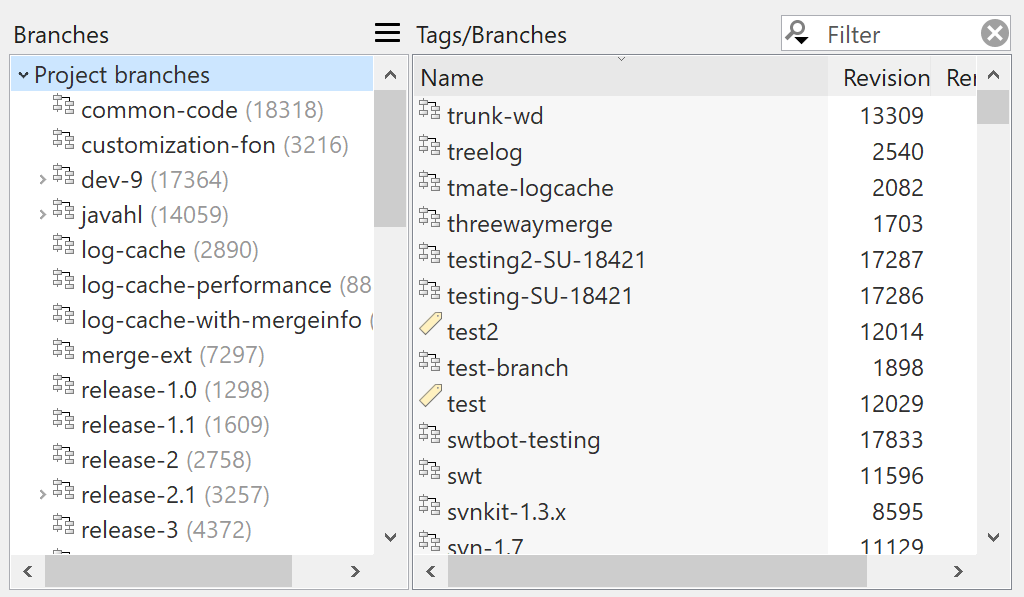
Task: Clear the filter using the X button
Action: tap(995, 32)
